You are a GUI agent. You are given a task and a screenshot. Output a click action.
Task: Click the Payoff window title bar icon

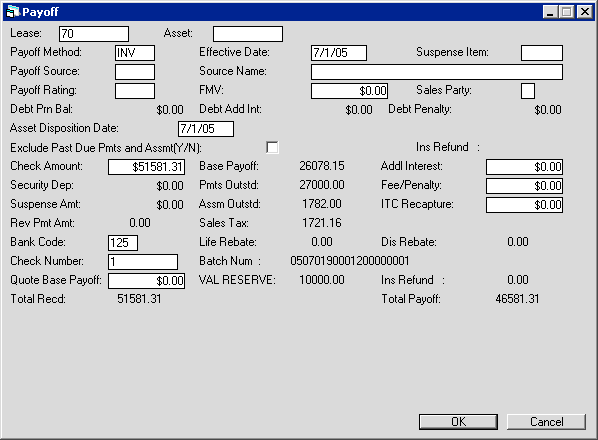[x=13, y=12]
